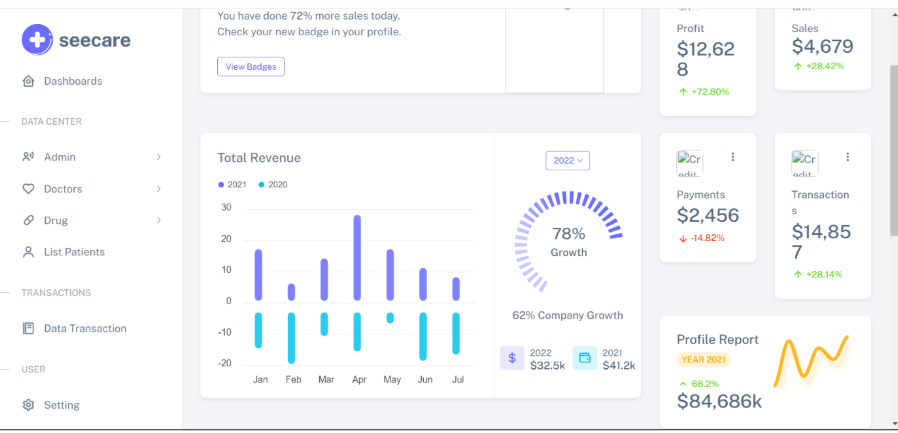
Task: Click the Drug link icon
Action: (x=28, y=221)
